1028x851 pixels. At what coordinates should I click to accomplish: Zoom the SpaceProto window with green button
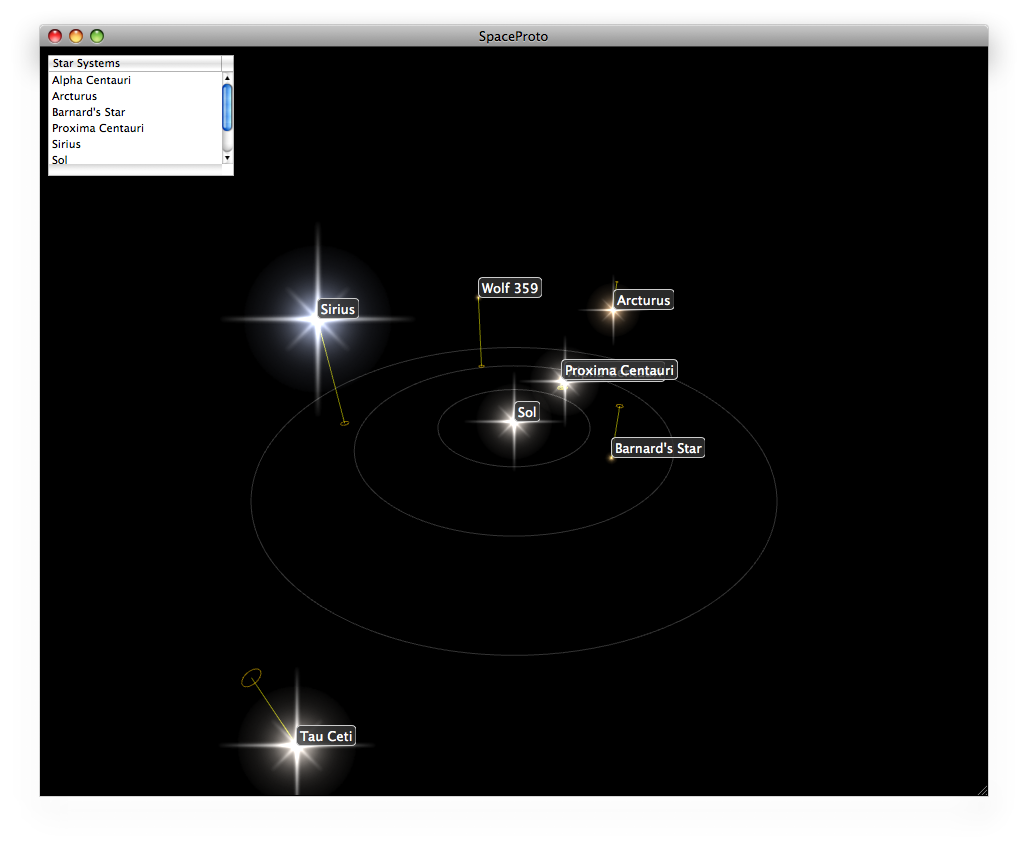coord(97,36)
